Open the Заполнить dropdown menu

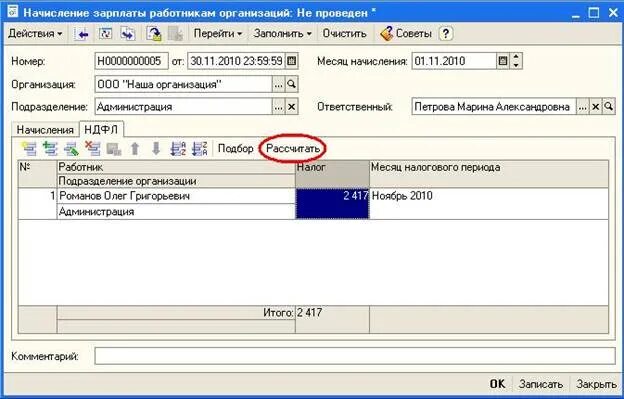[282, 34]
